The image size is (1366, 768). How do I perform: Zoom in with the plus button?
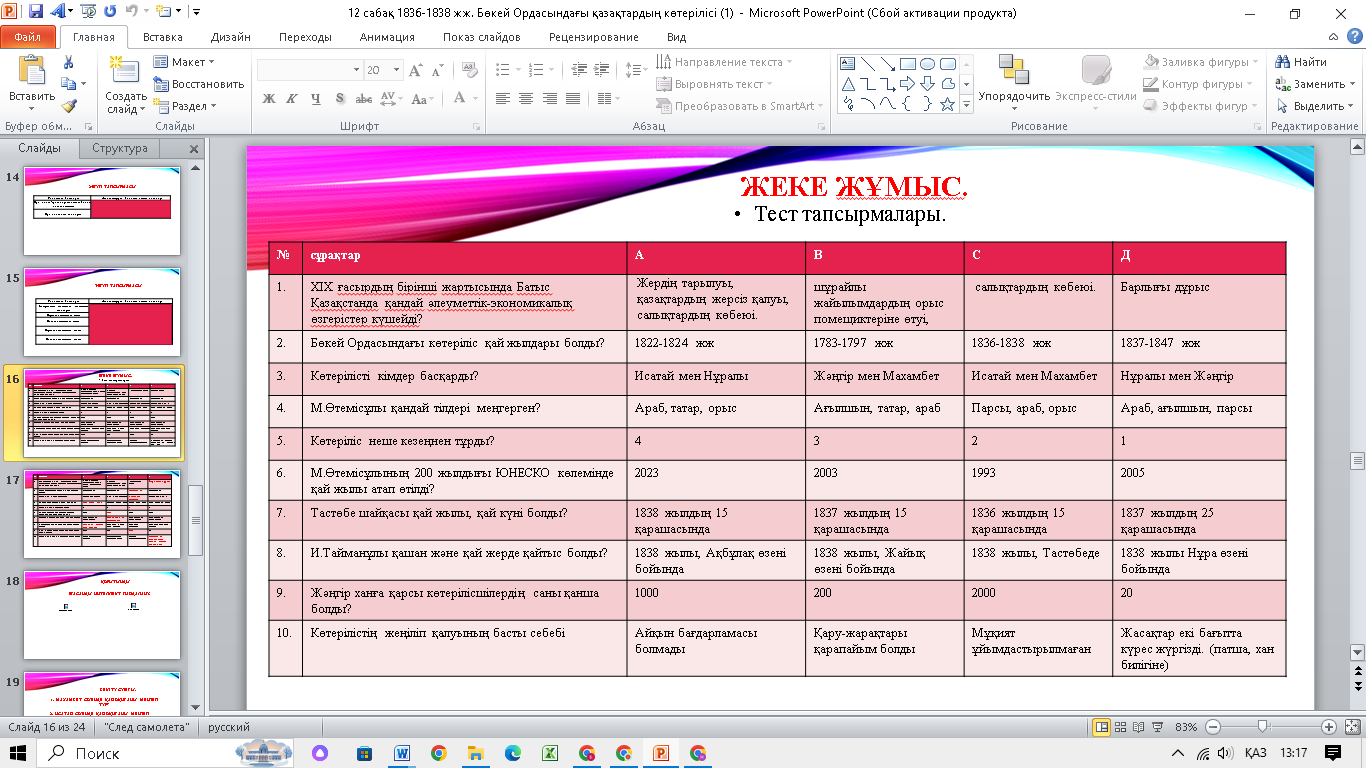[x=1328, y=727]
